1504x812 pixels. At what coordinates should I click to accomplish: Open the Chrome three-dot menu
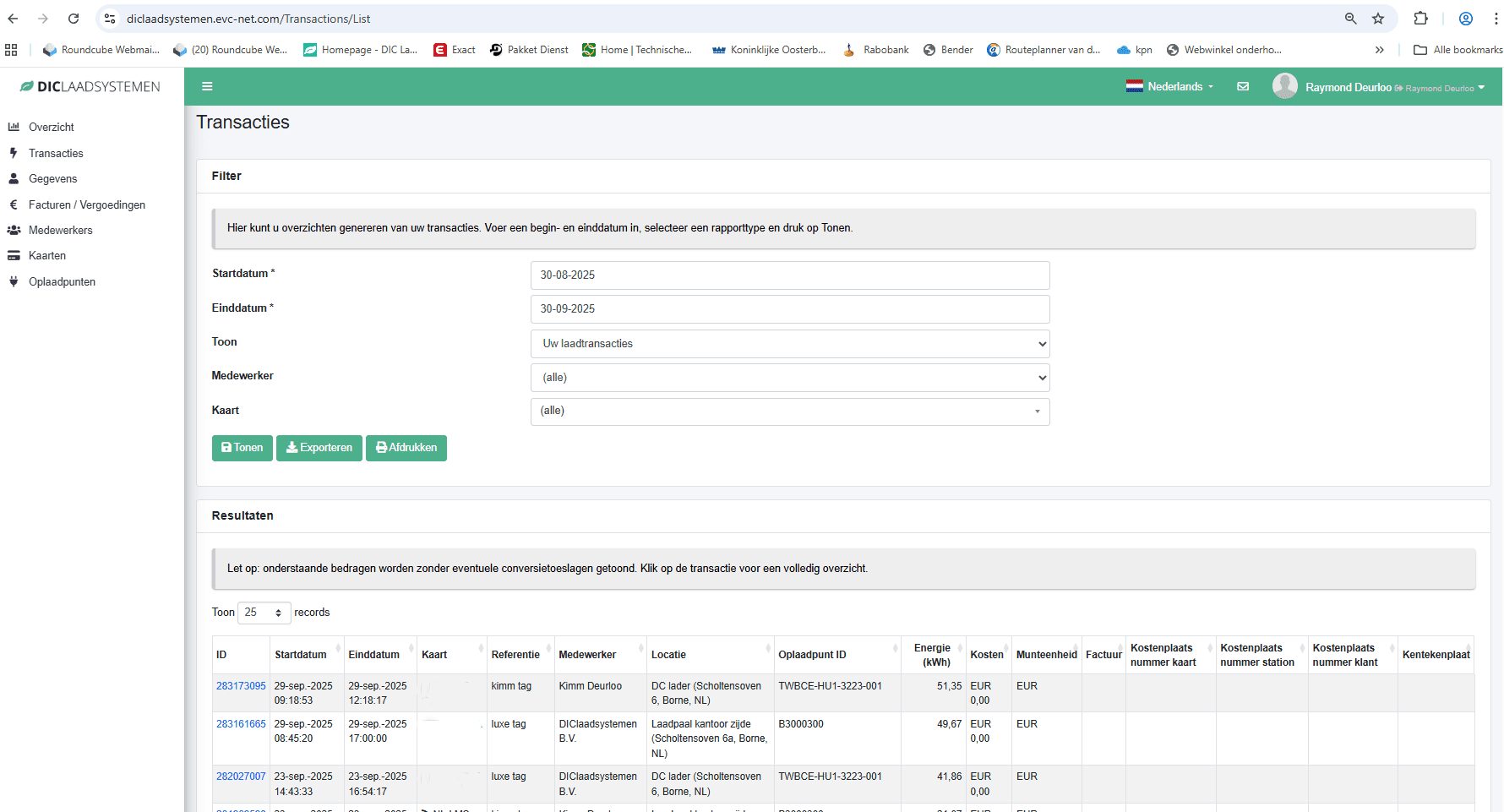click(1496, 19)
